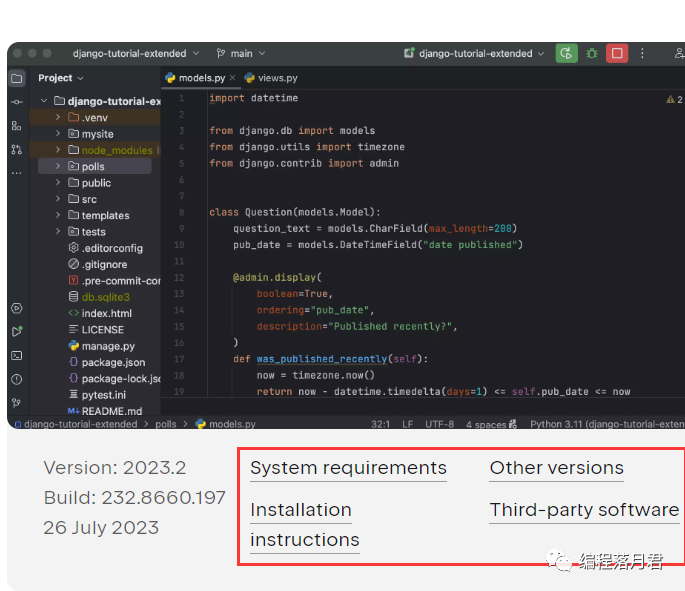Click the was_published_recently method name
Image resolution: width=685 pixels, height=591 pixels.
322,359
